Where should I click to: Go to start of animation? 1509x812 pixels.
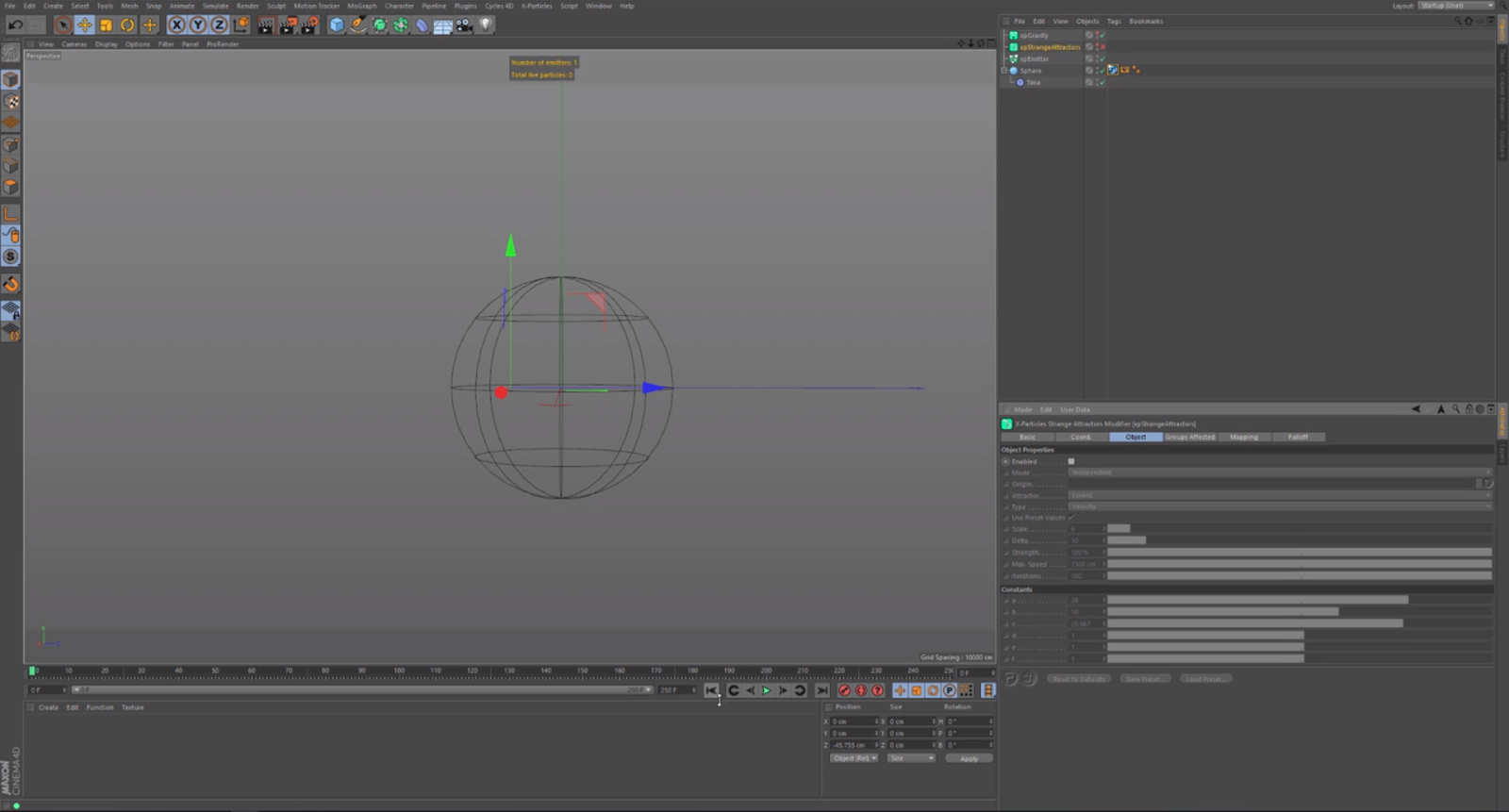pos(711,690)
